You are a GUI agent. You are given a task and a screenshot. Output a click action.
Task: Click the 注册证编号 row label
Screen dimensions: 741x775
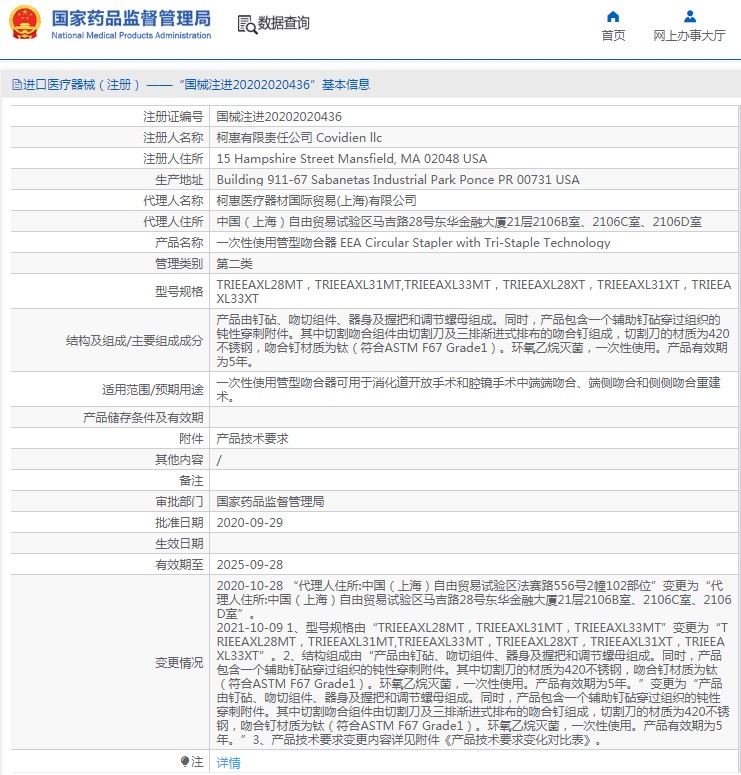click(173, 117)
